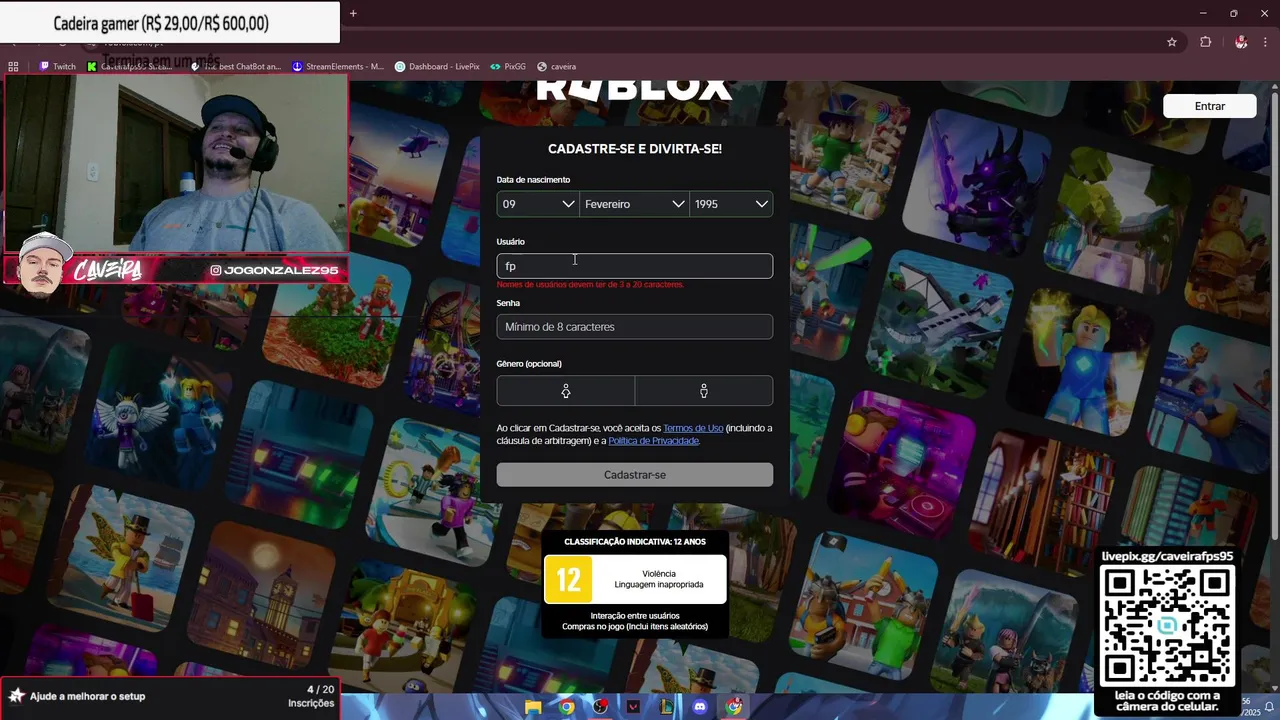The image size is (1280, 720).
Task: Open the bookmarks bar apps grid icon
Action: click(13, 67)
